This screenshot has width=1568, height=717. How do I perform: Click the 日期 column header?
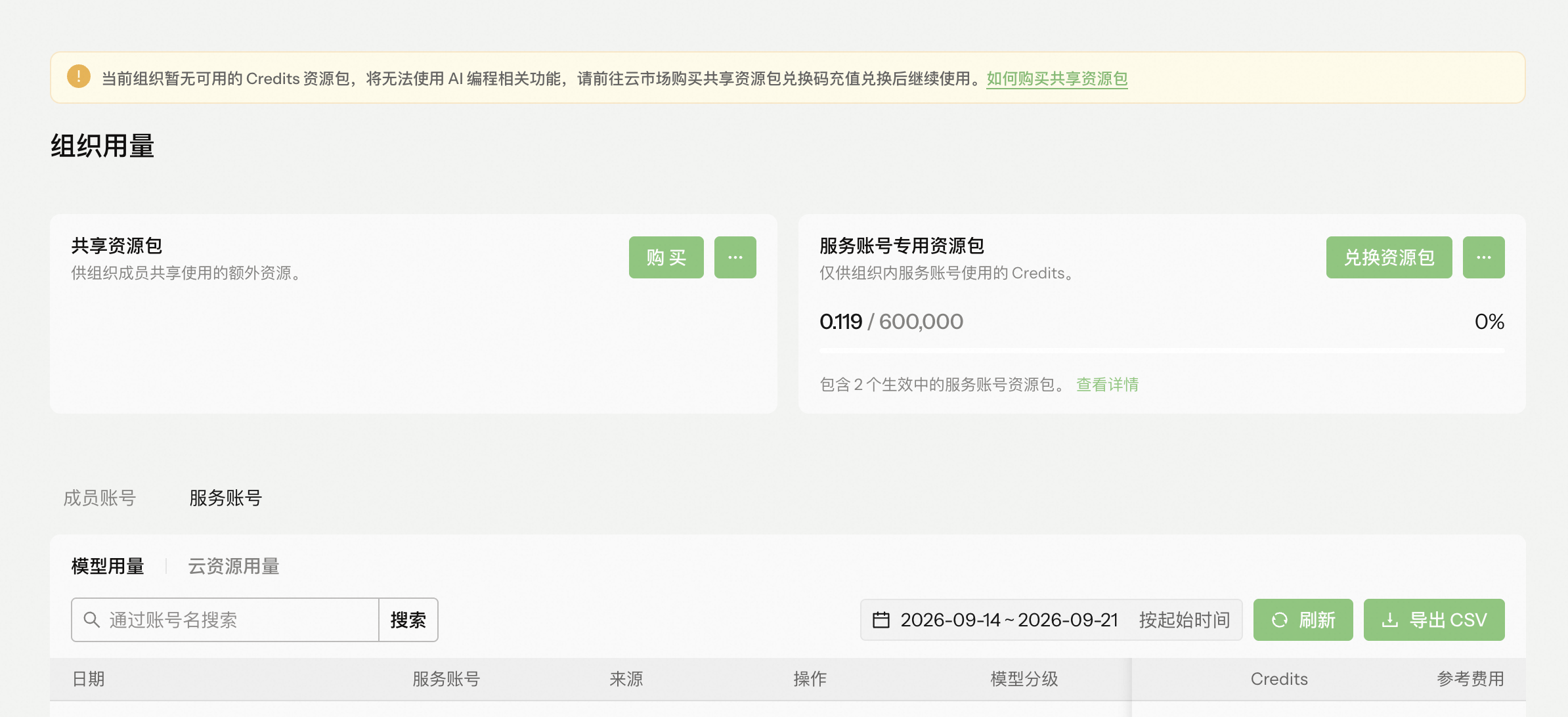click(x=88, y=679)
